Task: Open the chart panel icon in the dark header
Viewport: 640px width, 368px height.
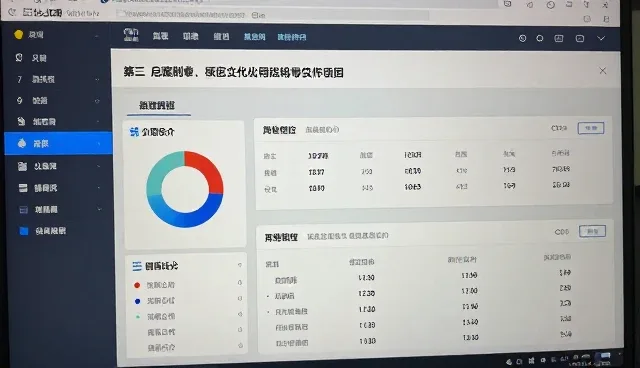Action: pyautogui.click(x=559, y=38)
